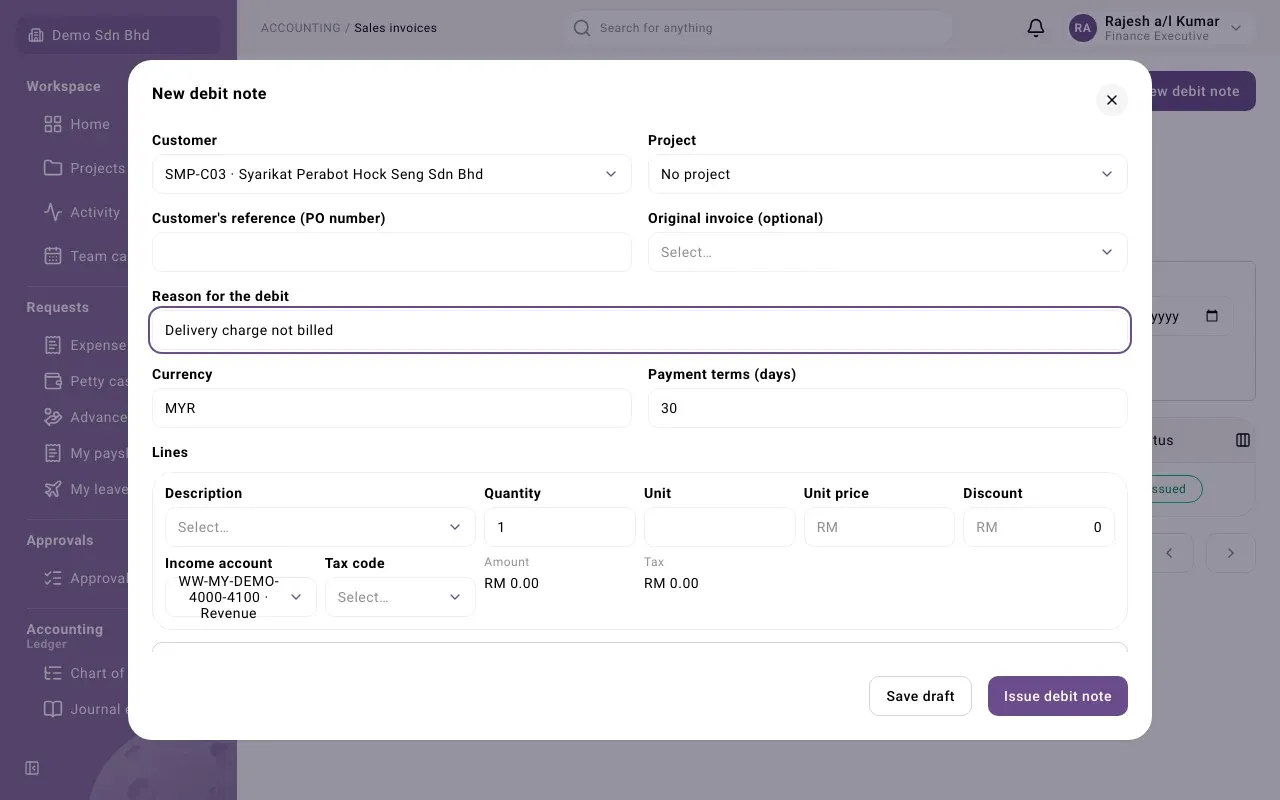Click the Reason for the debit field
The width and height of the screenshot is (1280, 800).
640,330
